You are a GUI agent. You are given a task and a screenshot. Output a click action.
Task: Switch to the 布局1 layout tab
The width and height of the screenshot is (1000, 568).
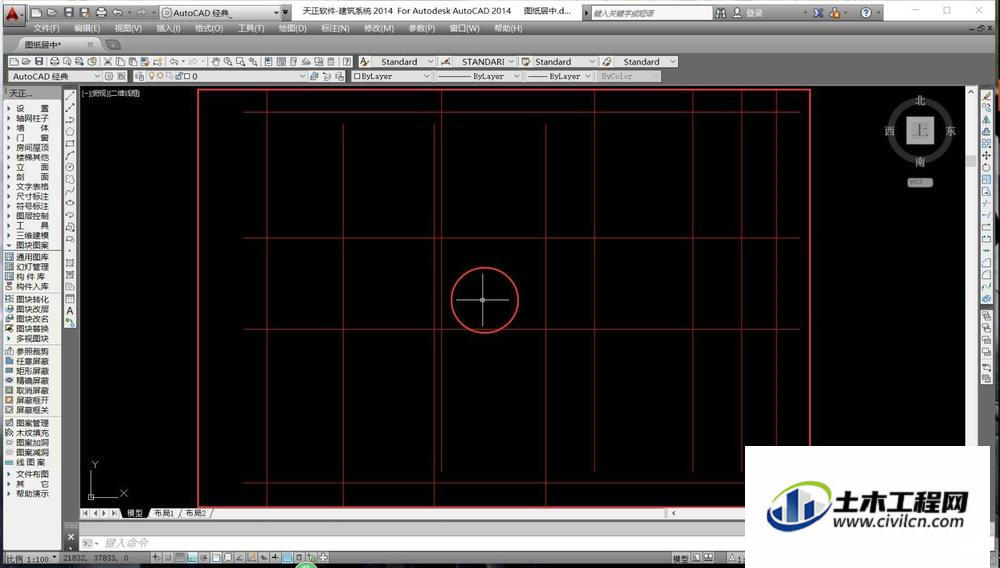[164, 513]
